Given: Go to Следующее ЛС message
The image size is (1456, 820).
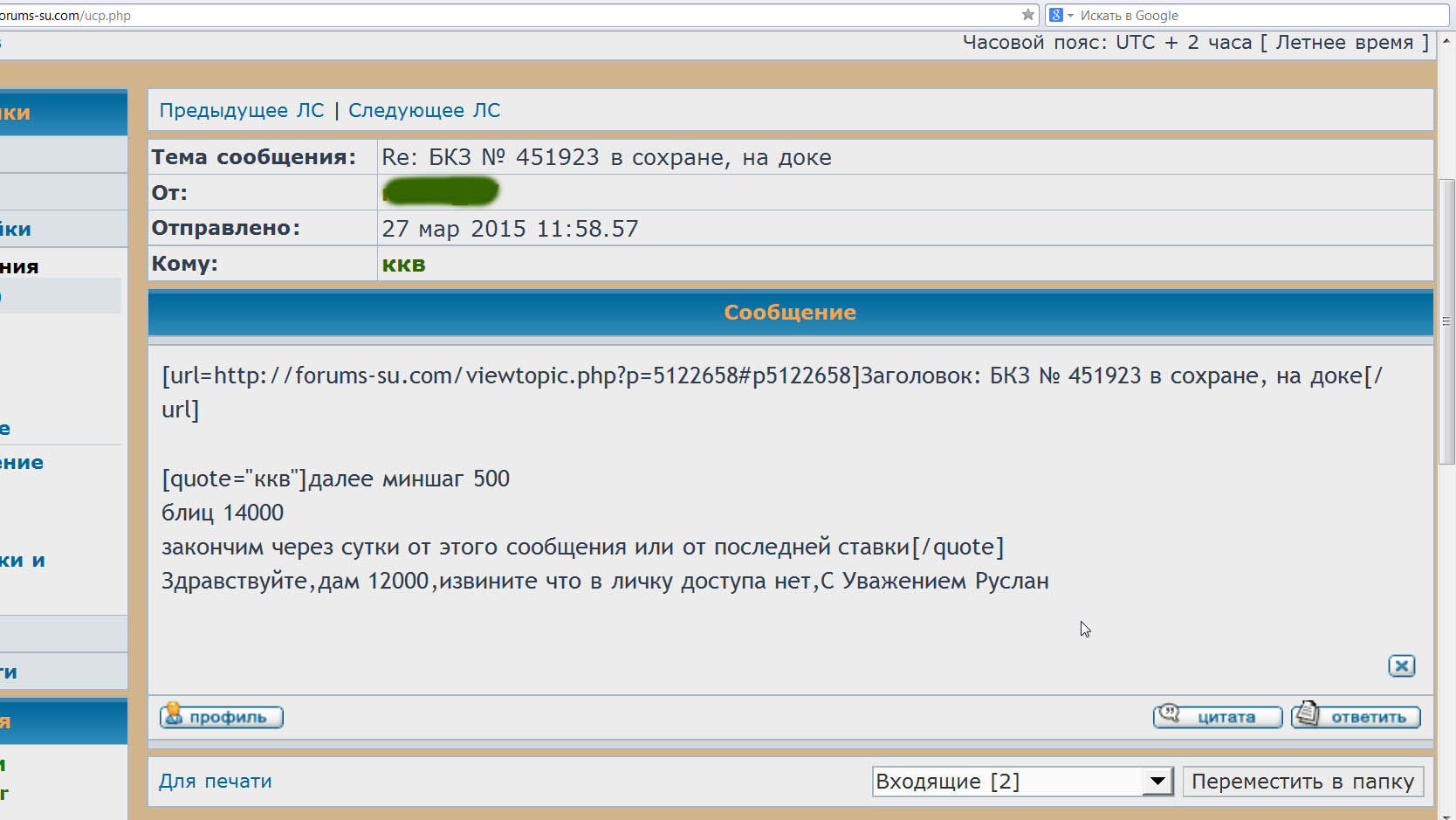Looking at the screenshot, I should point(424,111).
